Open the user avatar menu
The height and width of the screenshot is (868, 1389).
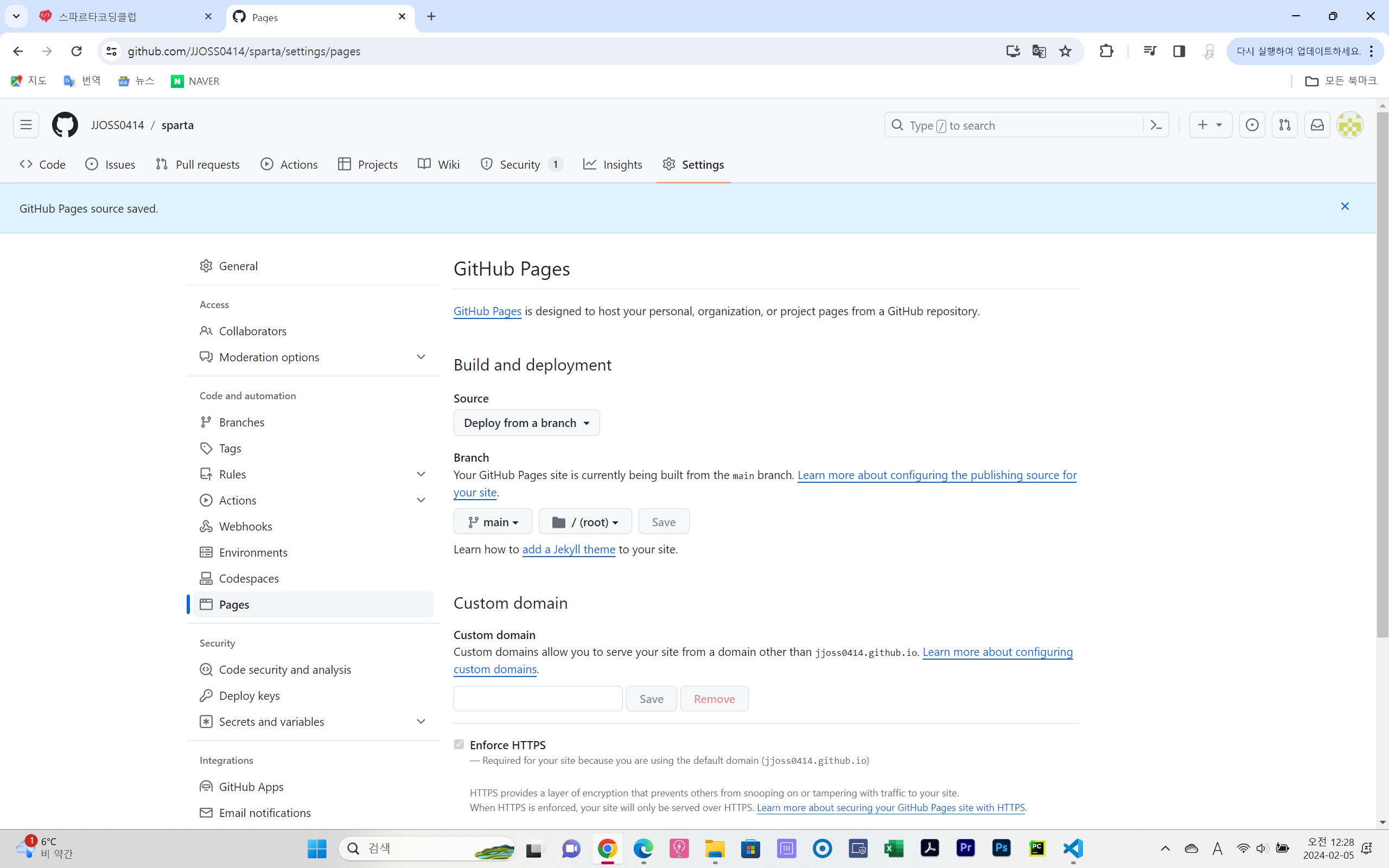pos(1350,125)
